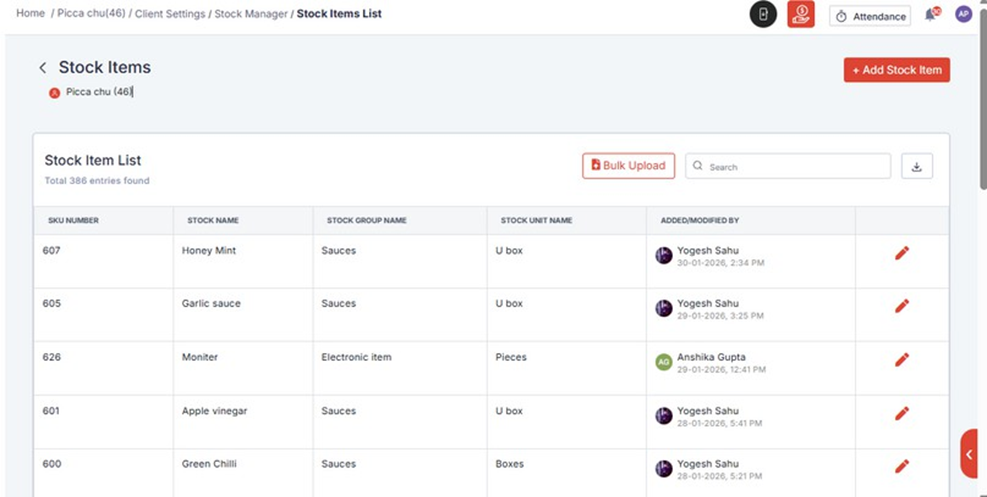Click the edit pencil for Honey Mint

pos(901,254)
